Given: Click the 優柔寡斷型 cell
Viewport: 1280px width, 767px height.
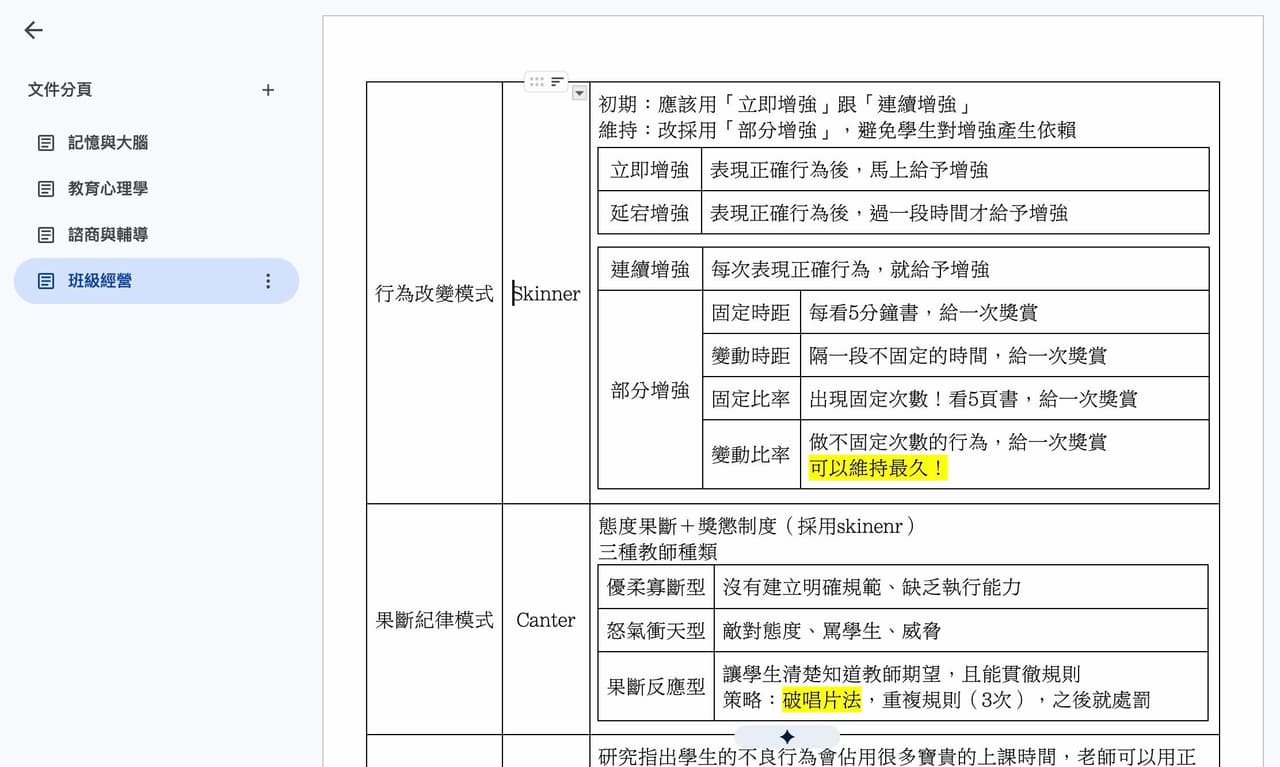Looking at the screenshot, I should coord(656,587).
